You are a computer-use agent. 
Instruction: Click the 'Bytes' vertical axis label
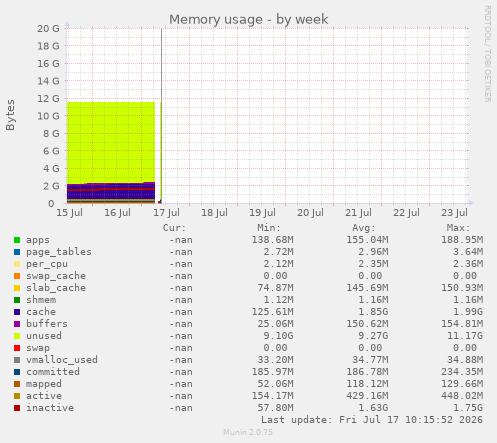pos(10,115)
